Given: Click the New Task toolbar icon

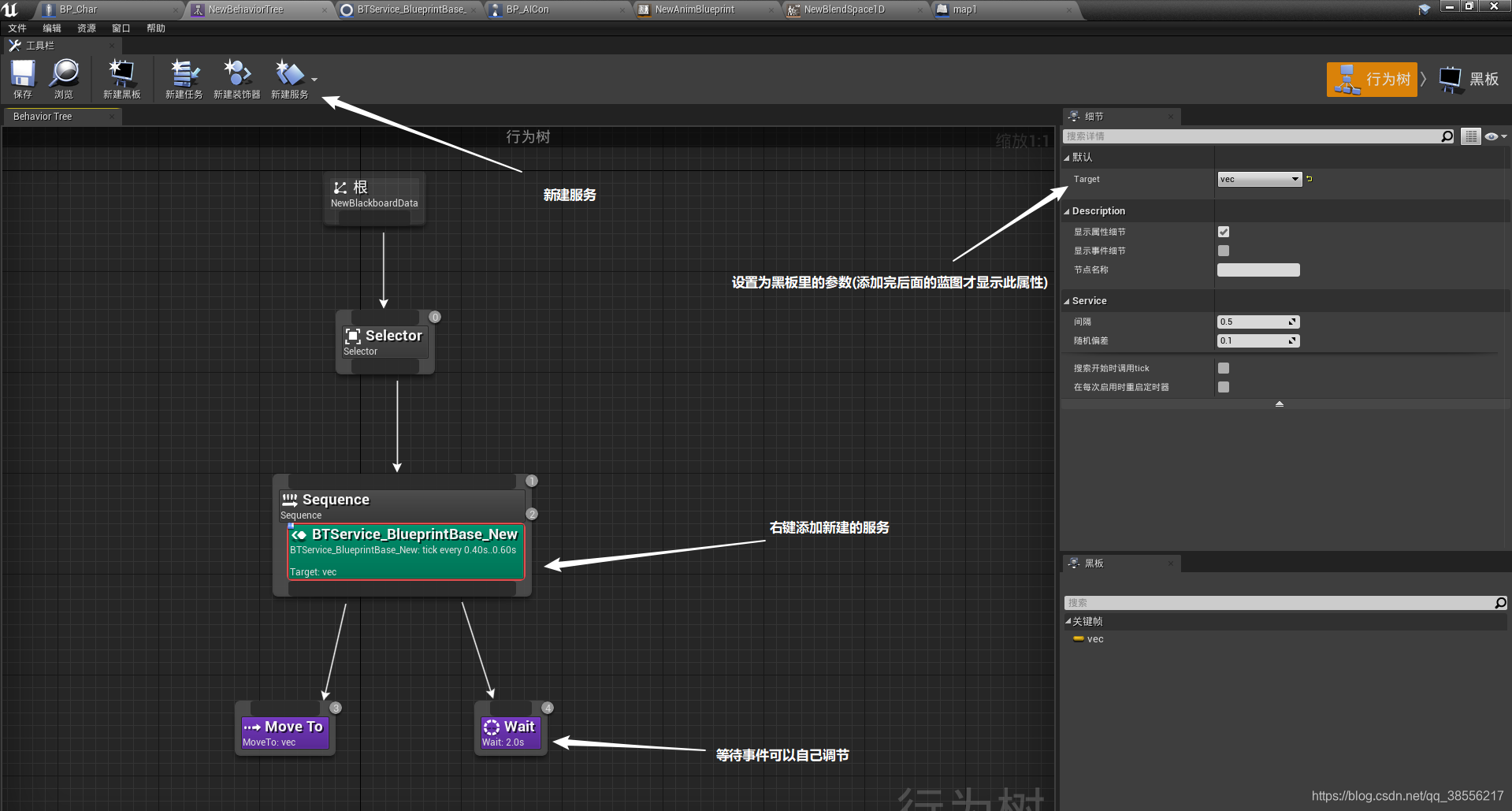Looking at the screenshot, I should point(184,79).
